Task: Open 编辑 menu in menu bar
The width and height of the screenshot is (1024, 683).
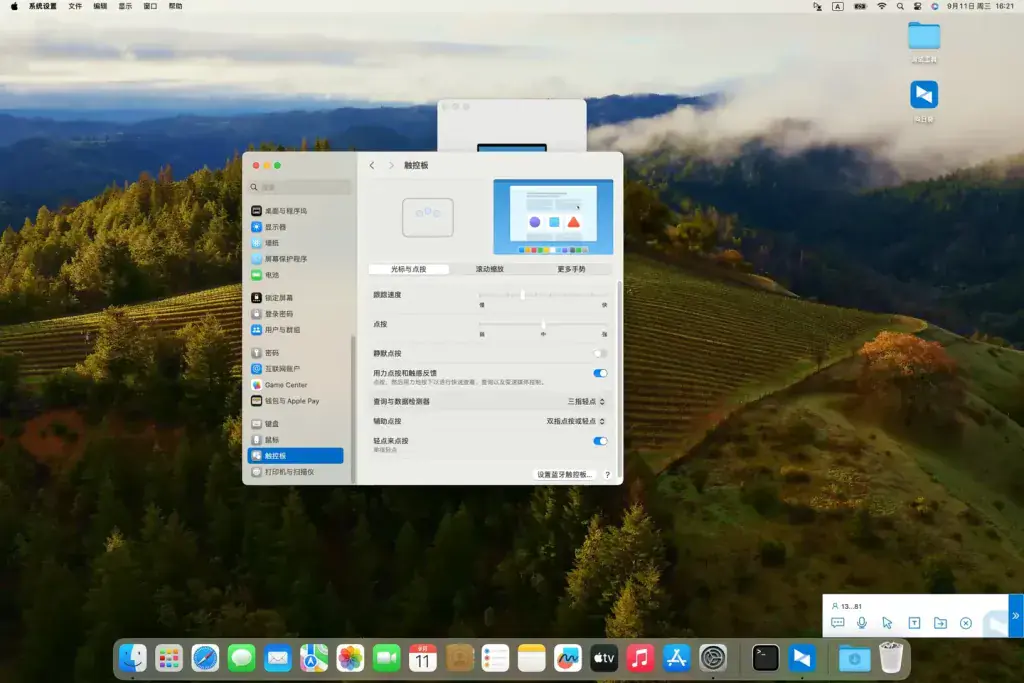Action: (100, 6)
